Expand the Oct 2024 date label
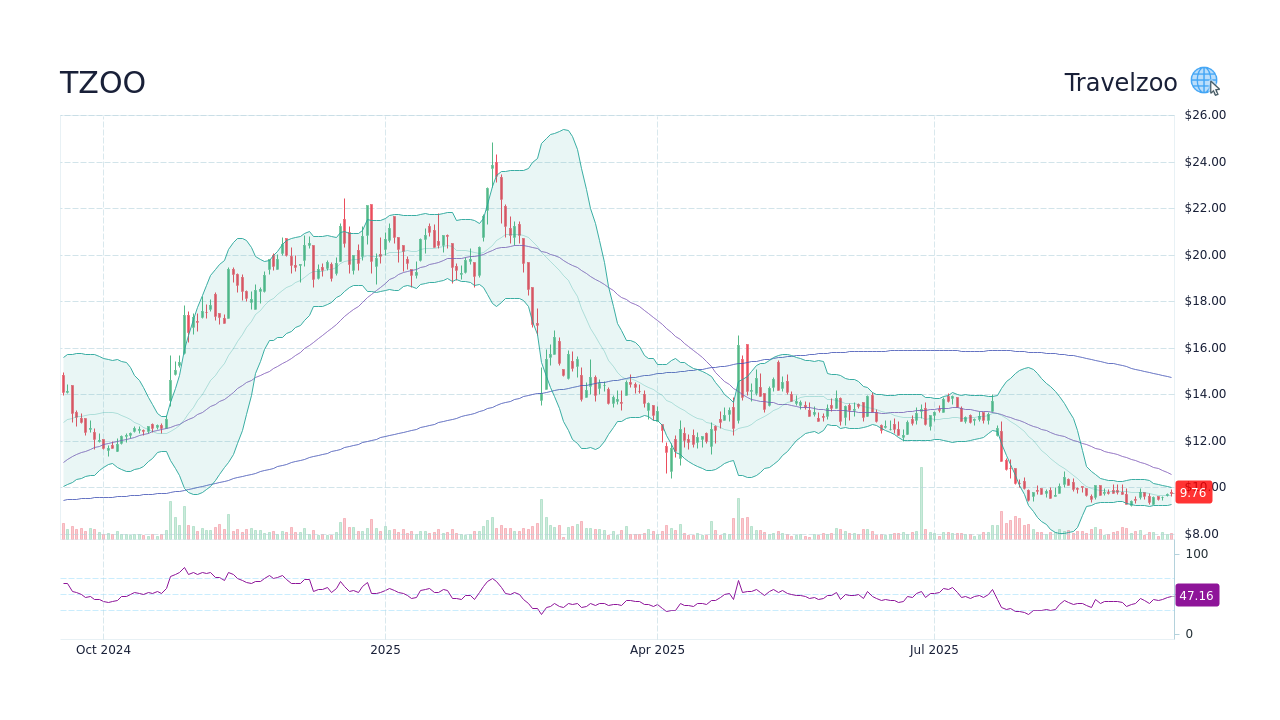This screenshot has height=720, width=1280. pyautogui.click(x=103, y=649)
